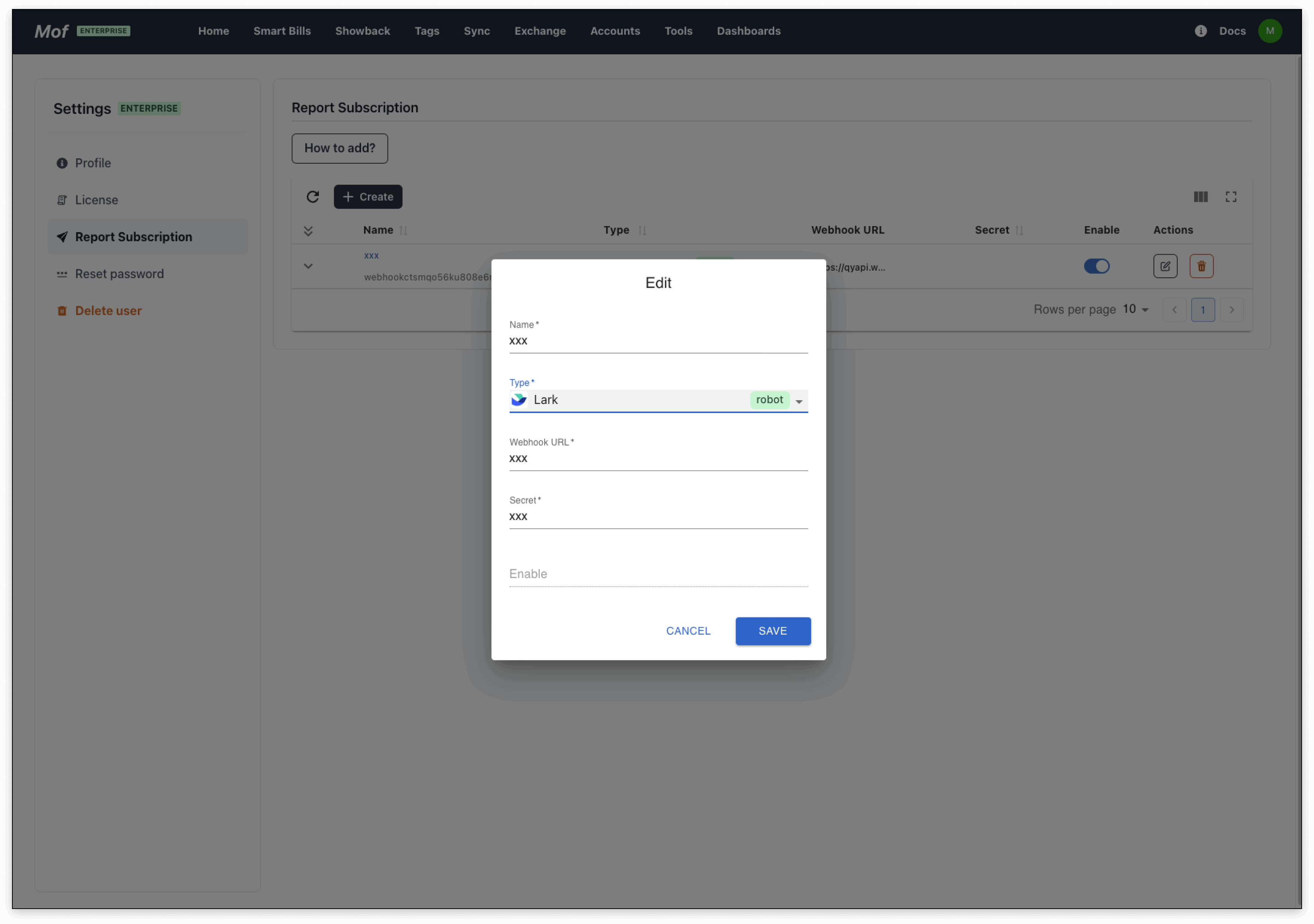This screenshot has width=1314, height=924.
Task: Toggle the Enable switch for row xxx
Action: [1096, 266]
